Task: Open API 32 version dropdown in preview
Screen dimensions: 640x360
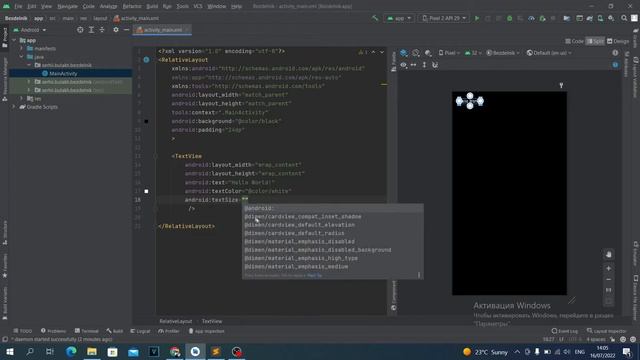Action: (473, 53)
